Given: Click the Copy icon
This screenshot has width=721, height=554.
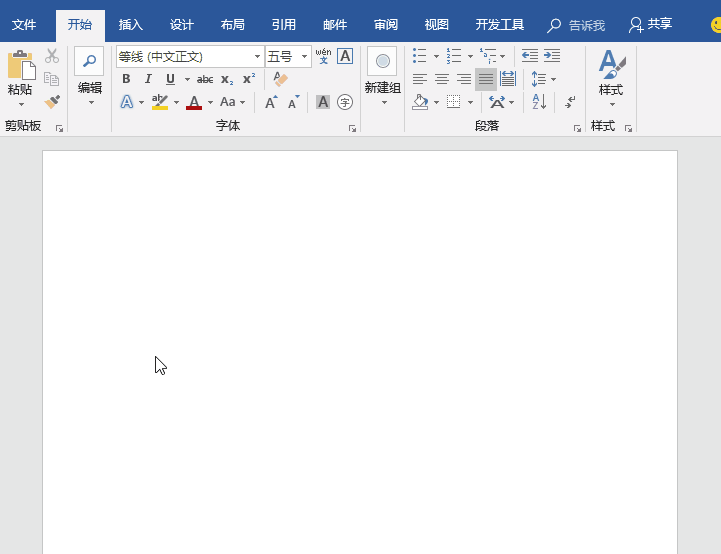Looking at the screenshot, I should pyautogui.click(x=52, y=79).
